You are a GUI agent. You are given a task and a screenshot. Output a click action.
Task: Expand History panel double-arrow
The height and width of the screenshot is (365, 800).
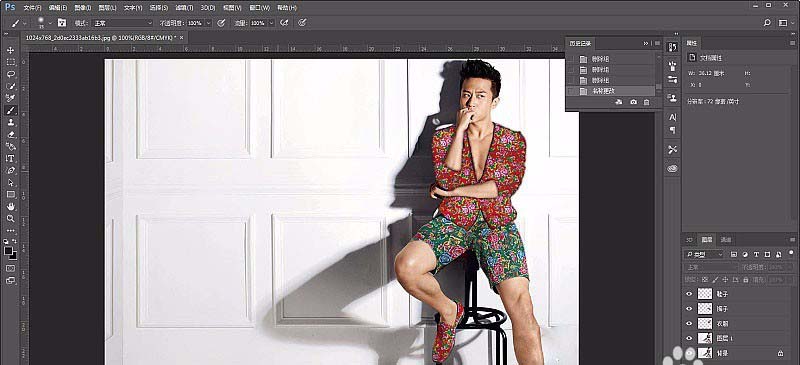pos(646,43)
